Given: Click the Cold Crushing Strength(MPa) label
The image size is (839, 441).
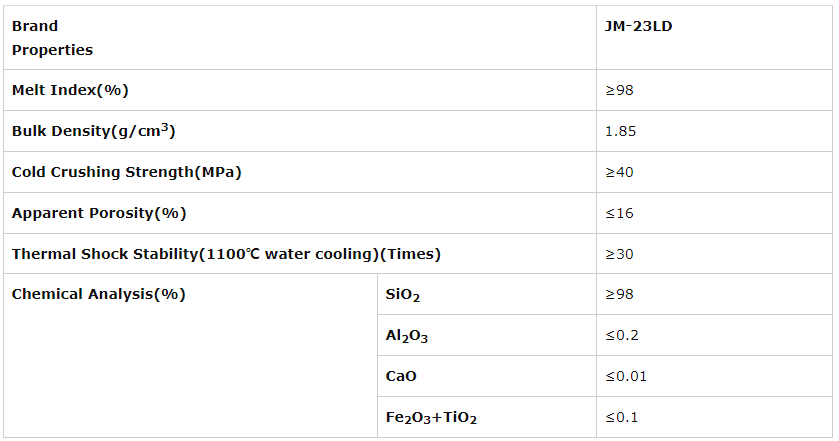Looking at the screenshot, I should (126, 172).
